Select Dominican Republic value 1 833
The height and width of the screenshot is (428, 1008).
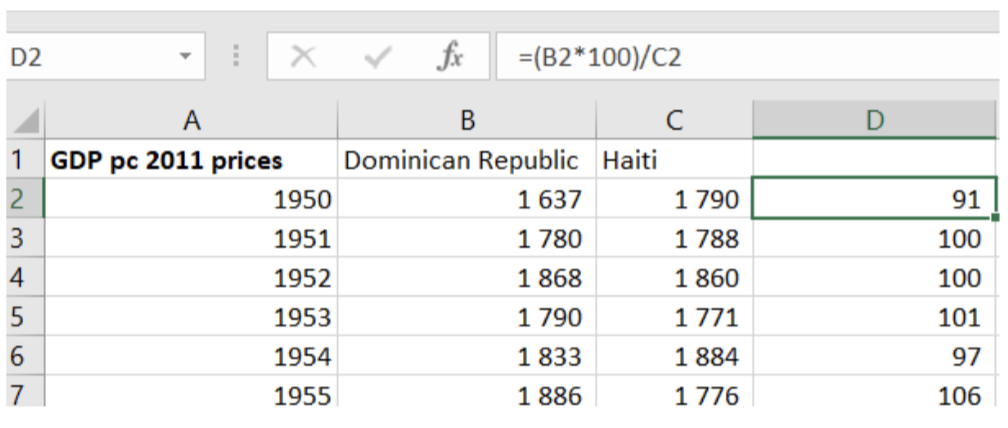coord(467,356)
